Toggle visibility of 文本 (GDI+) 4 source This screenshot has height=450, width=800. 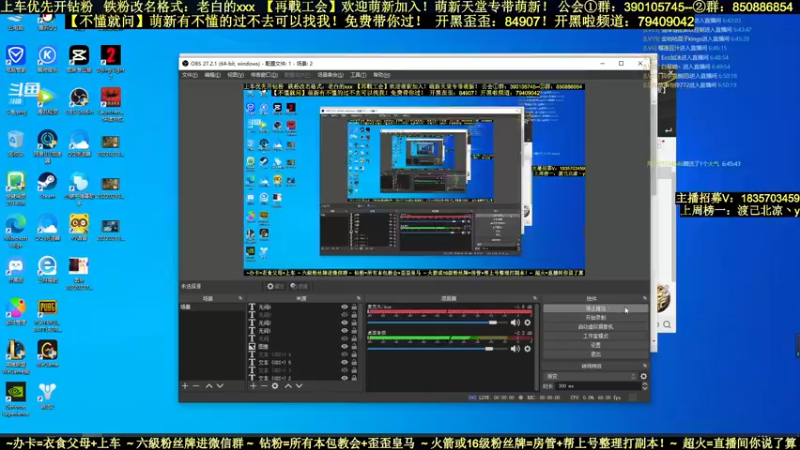click(x=344, y=354)
